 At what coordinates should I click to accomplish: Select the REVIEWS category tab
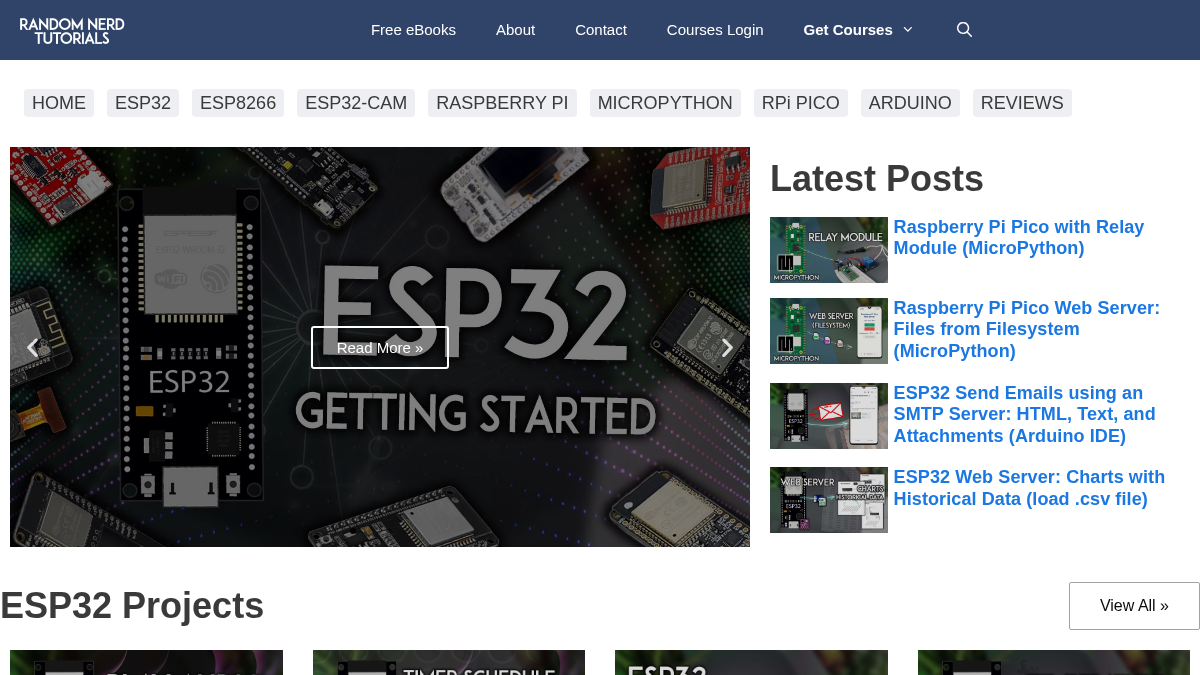1022,103
